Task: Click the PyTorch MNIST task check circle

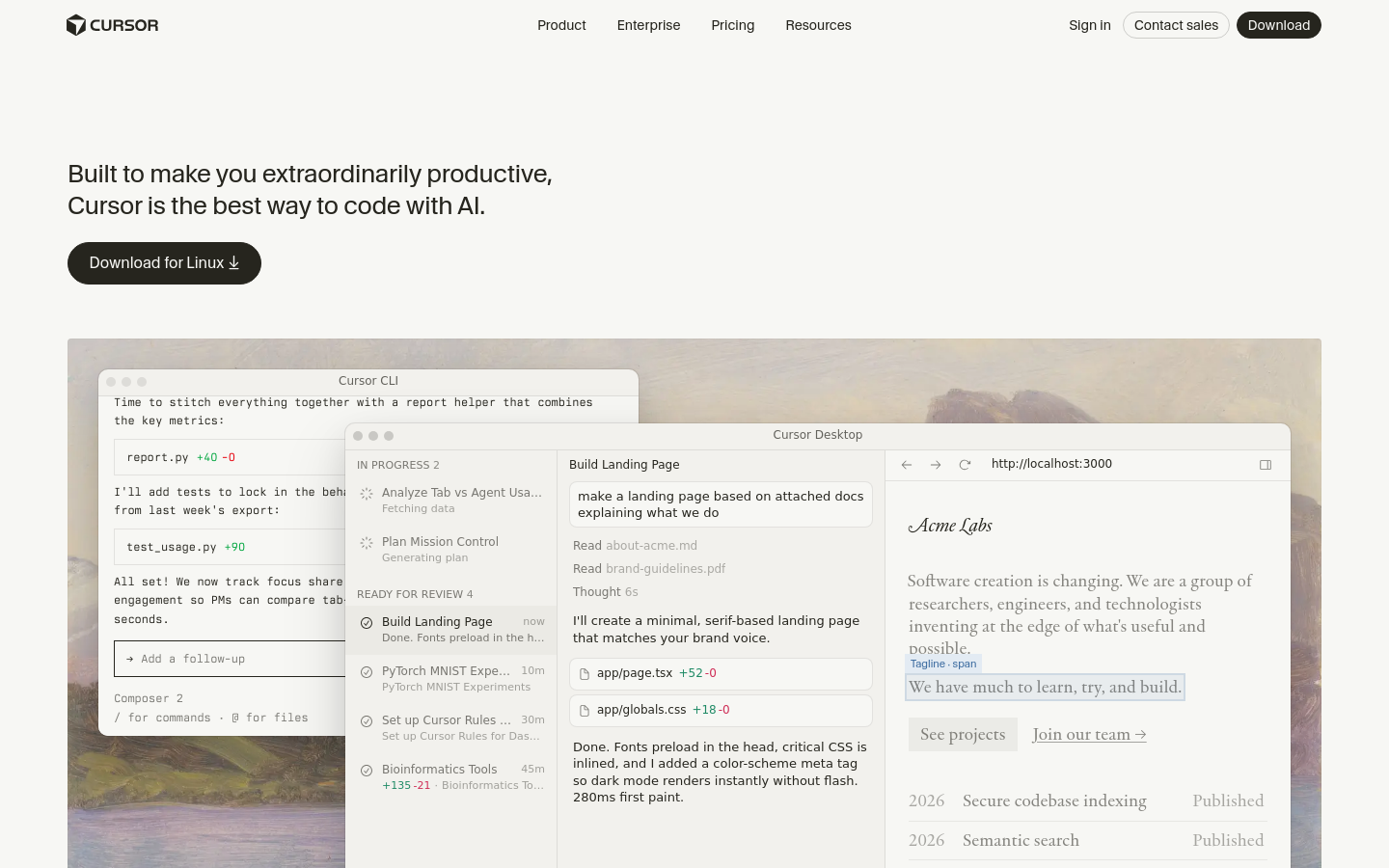Action: pos(367,672)
